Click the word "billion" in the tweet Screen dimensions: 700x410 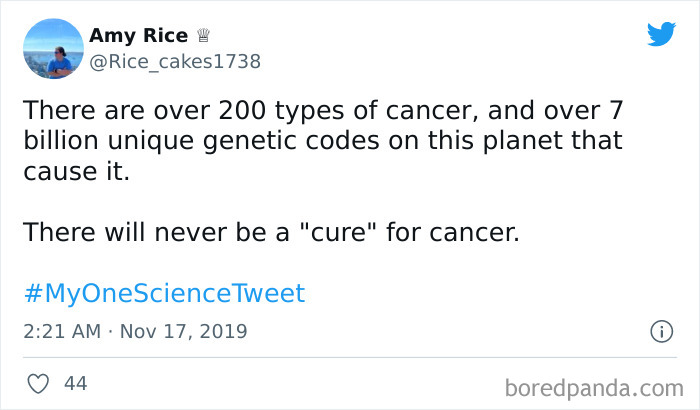pyautogui.click(x=64, y=140)
